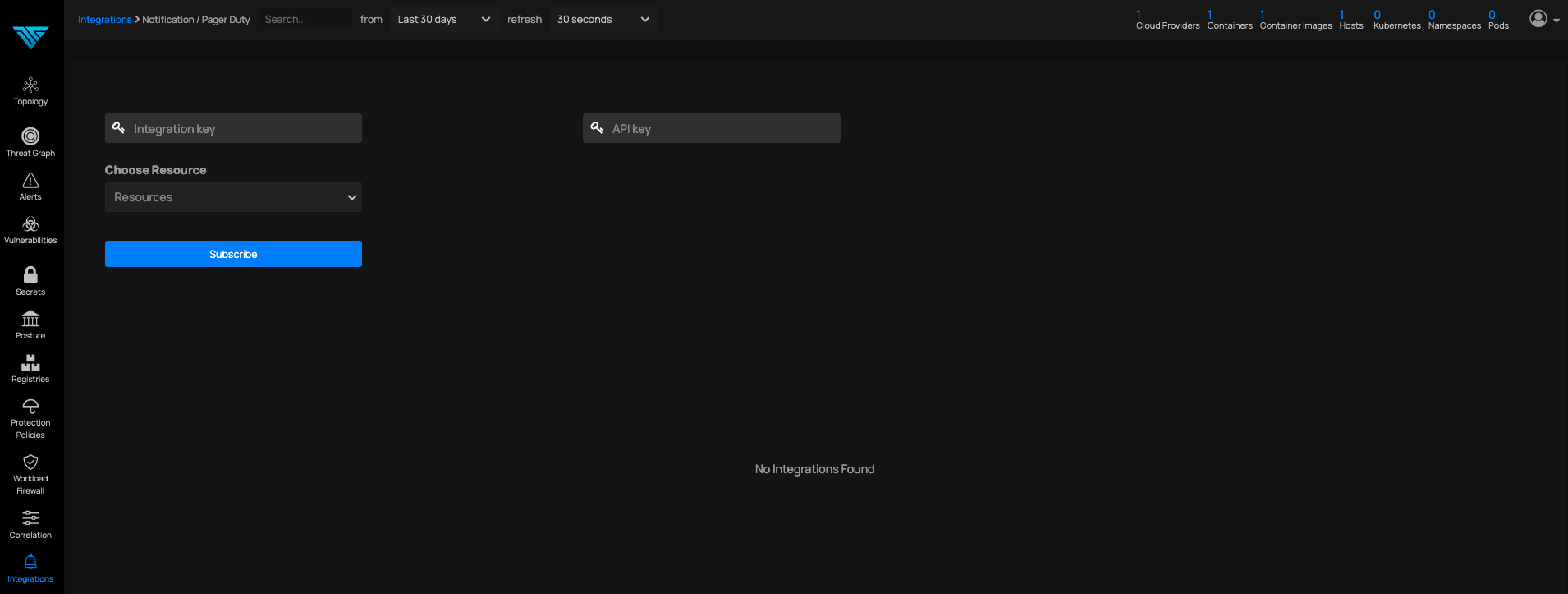Open Workload Firewall shield icon
This screenshot has height=594, width=1568.
pyautogui.click(x=30, y=462)
